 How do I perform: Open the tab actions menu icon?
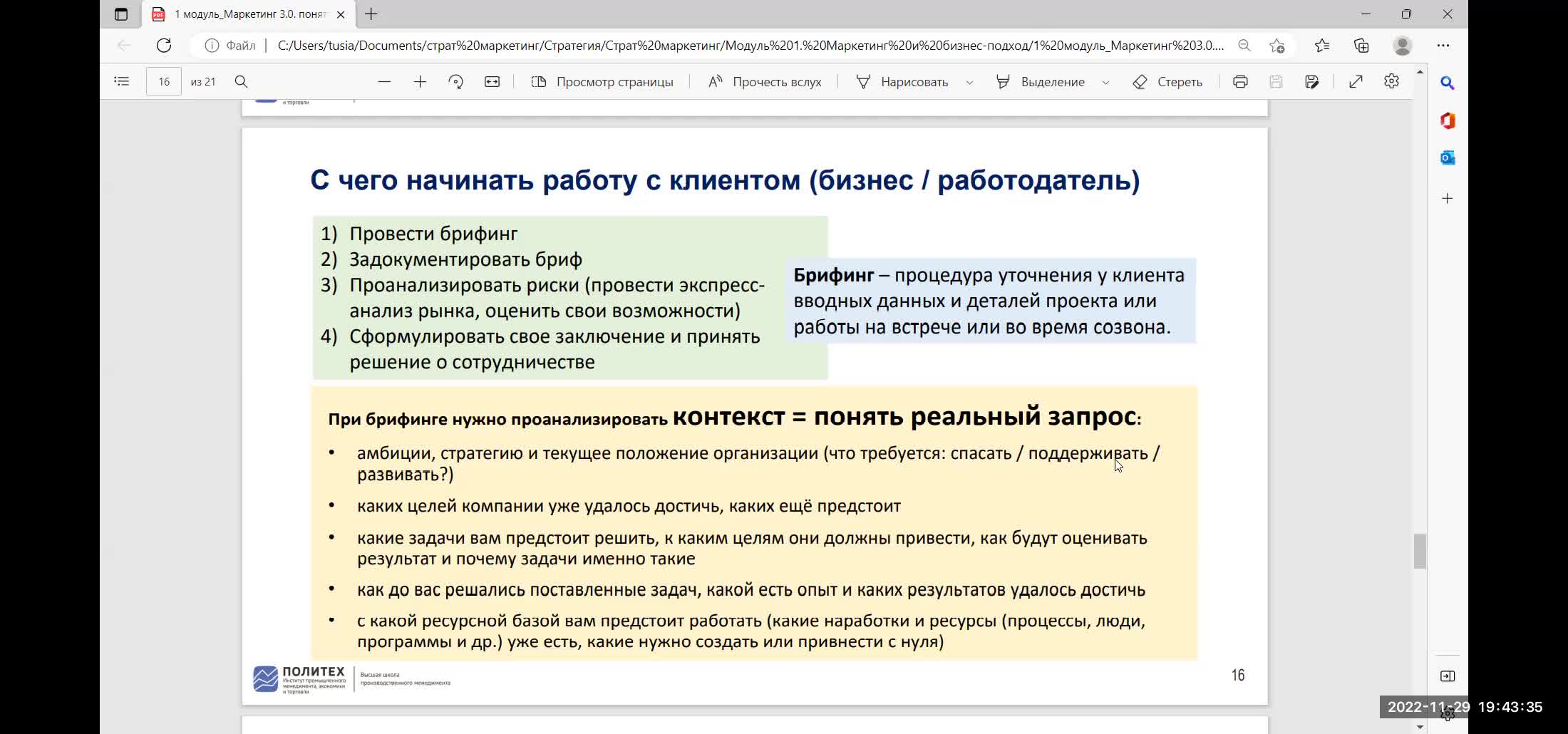(121, 14)
